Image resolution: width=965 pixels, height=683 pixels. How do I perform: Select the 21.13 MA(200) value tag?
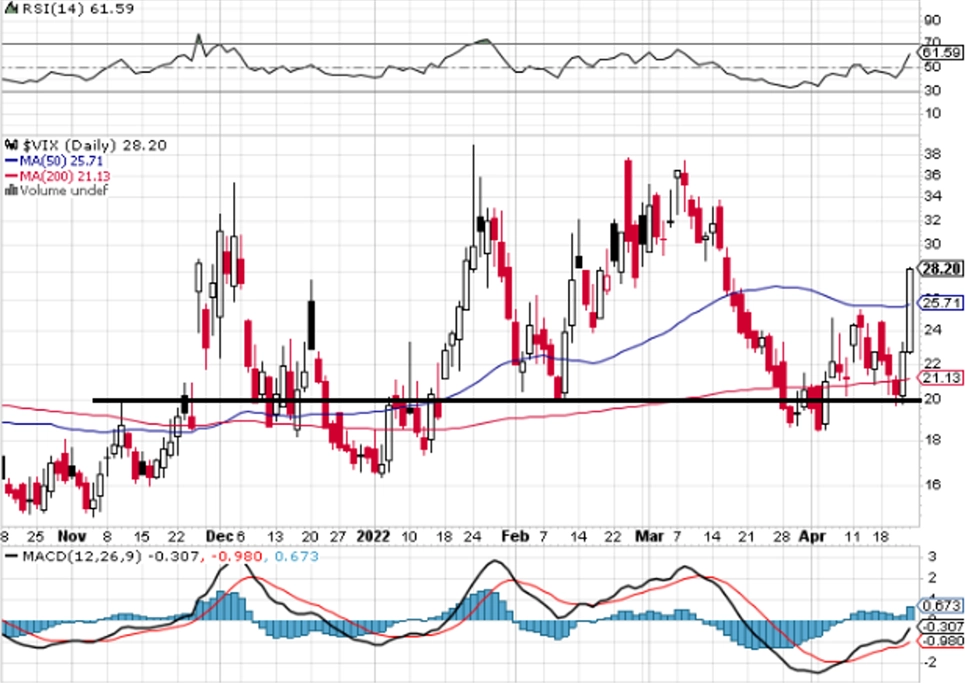tap(940, 377)
